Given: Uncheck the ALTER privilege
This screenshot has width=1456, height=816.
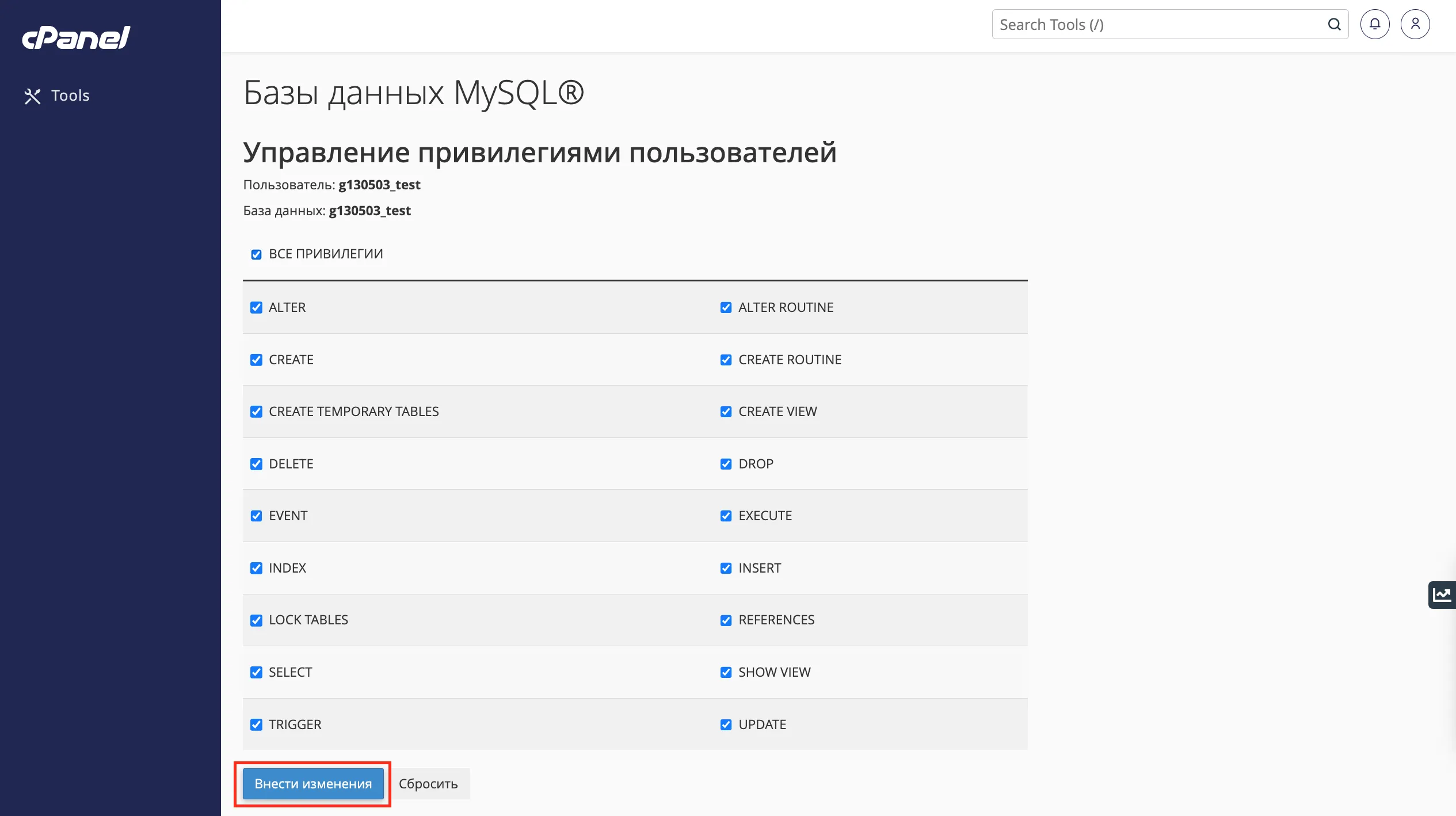Looking at the screenshot, I should click(x=256, y=307).
